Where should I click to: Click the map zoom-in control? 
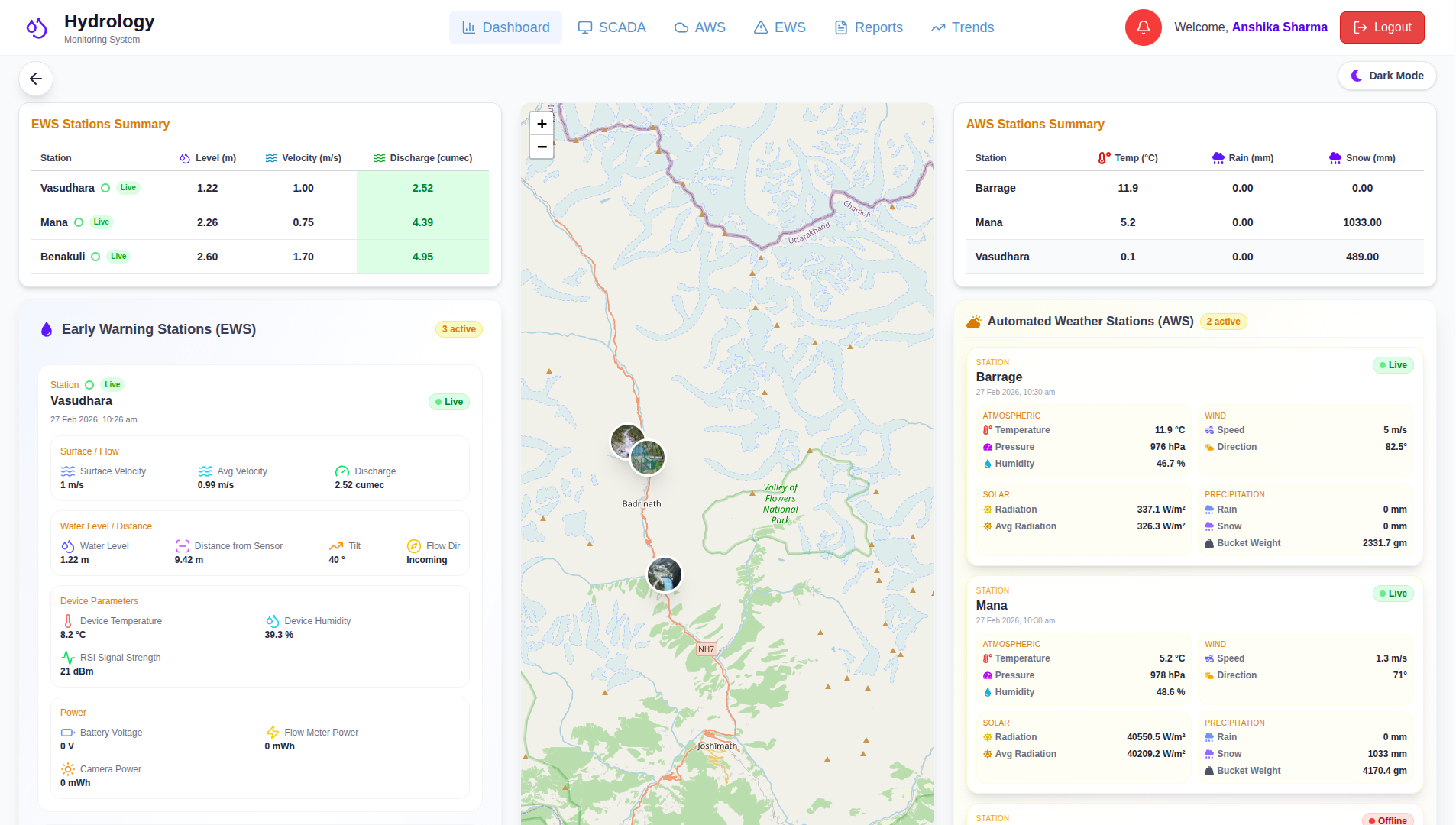[542, 123]
